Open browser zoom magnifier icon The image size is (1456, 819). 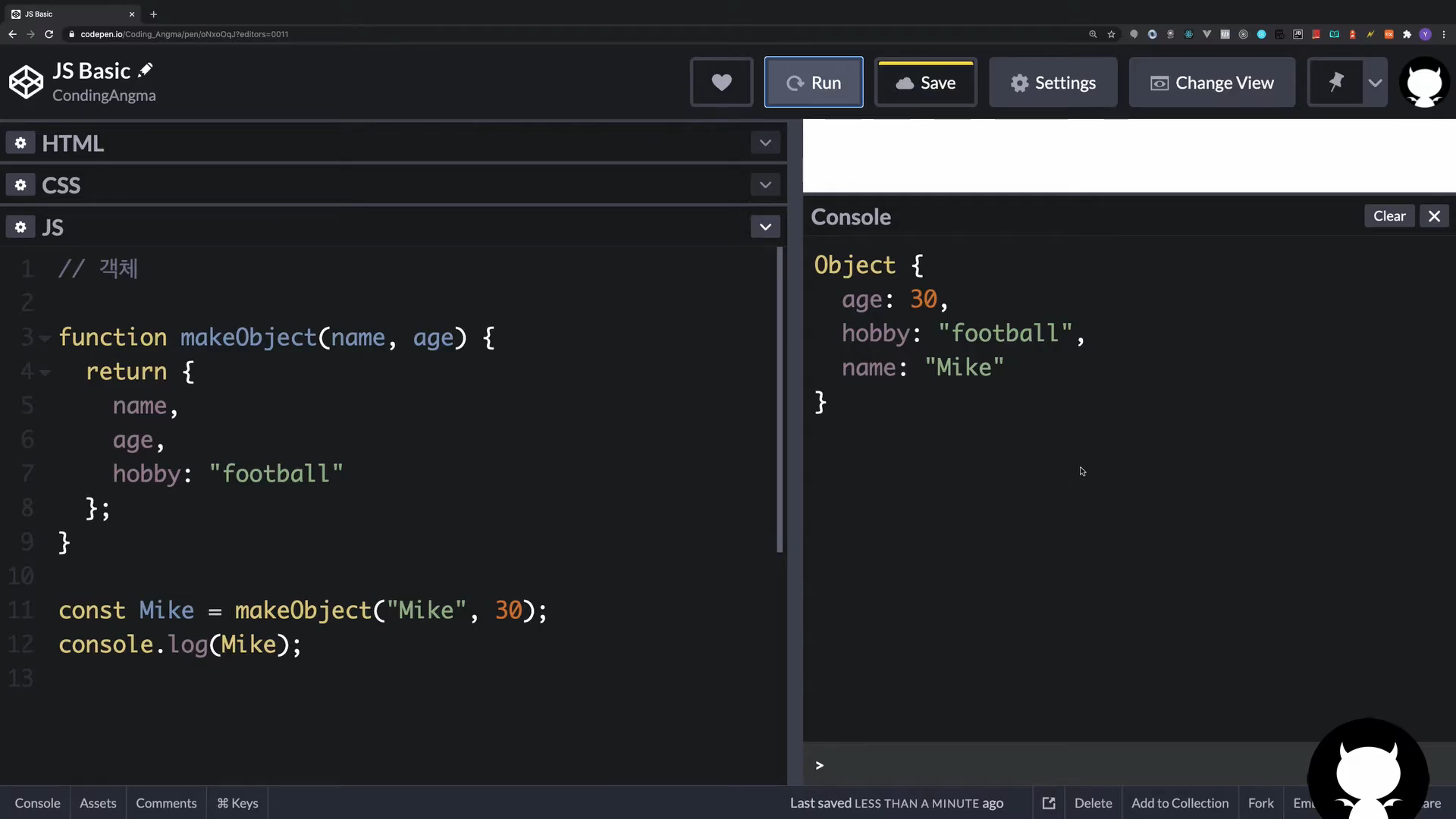pyautogui.click(x=1093, y=34)
